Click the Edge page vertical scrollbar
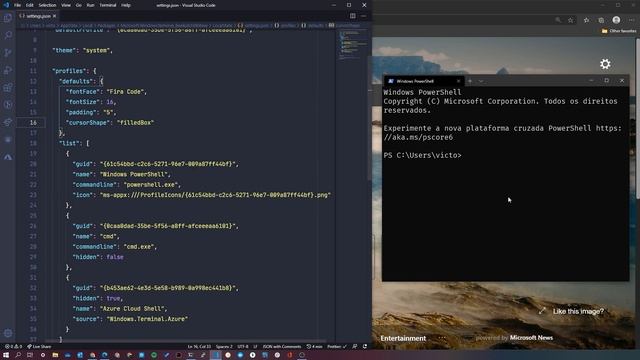640x360 pixels. [x=638, y=118]
